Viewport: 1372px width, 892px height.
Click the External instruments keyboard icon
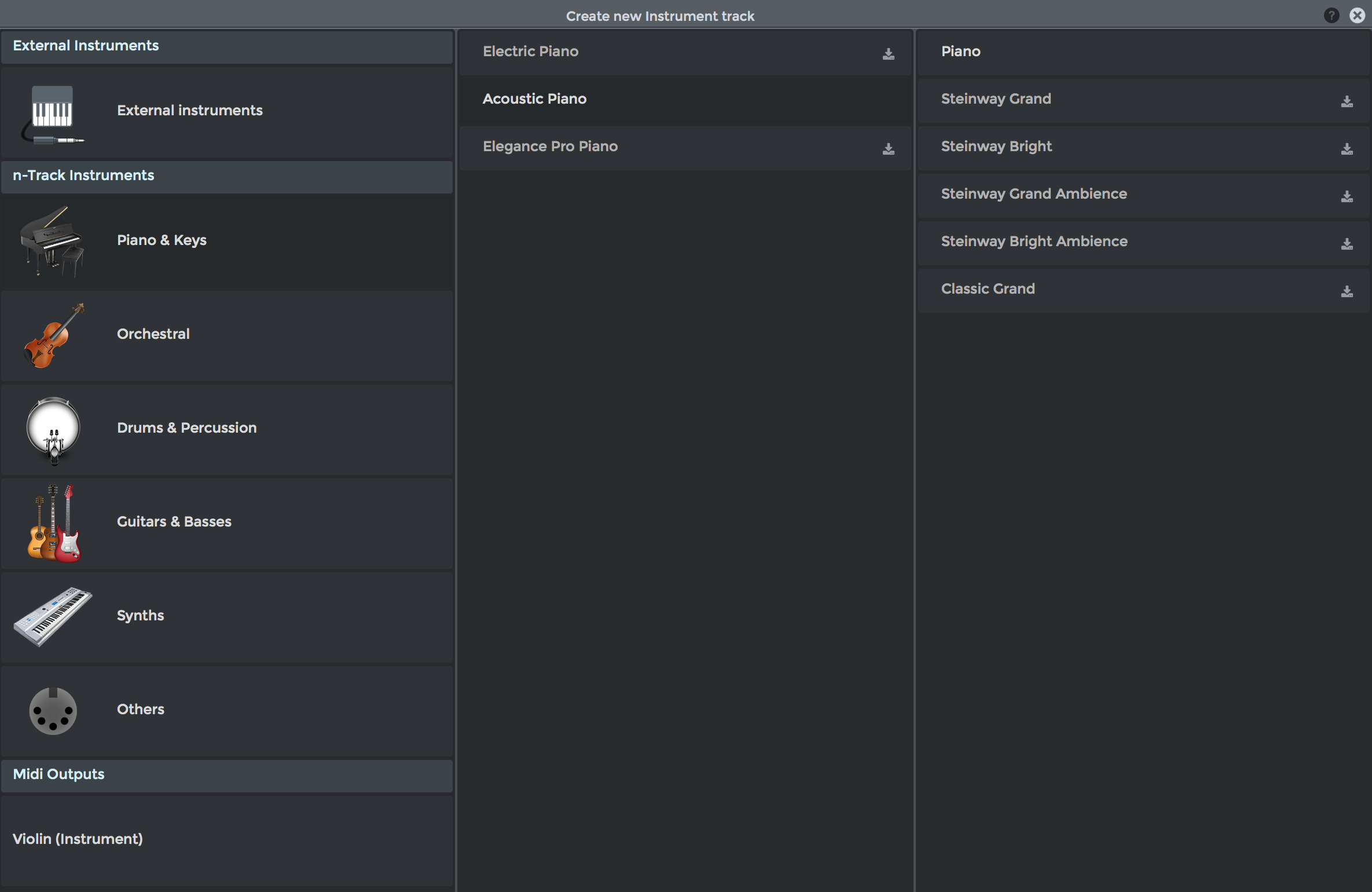pyautogui.click(x=53, y=114)
